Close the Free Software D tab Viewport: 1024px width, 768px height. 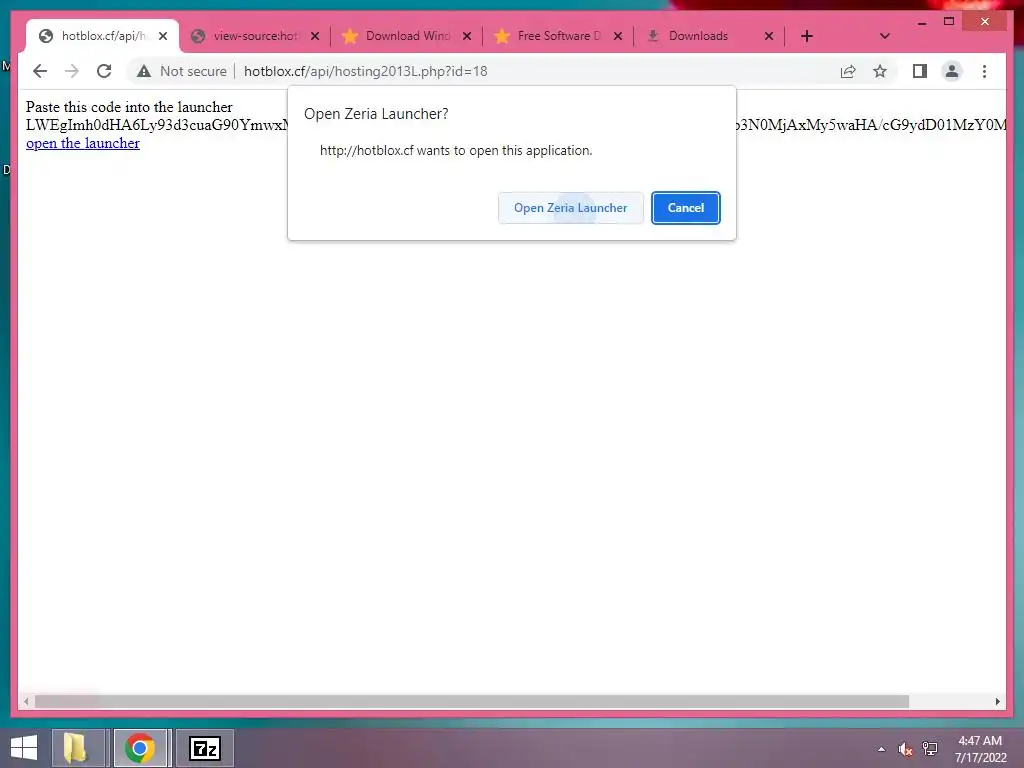click(618, 36)
